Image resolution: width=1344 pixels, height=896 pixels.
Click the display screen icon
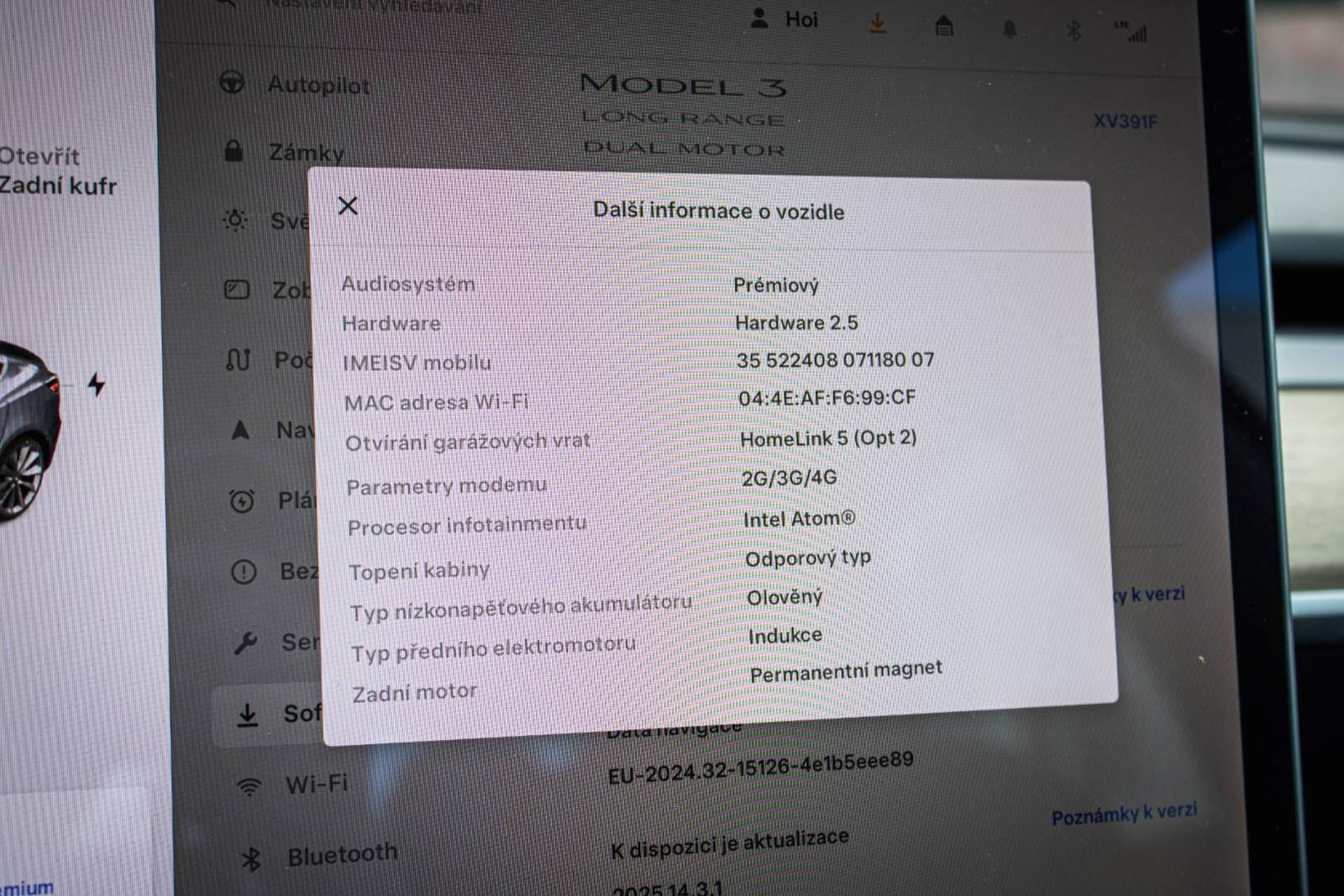click(x=237, y=290)
